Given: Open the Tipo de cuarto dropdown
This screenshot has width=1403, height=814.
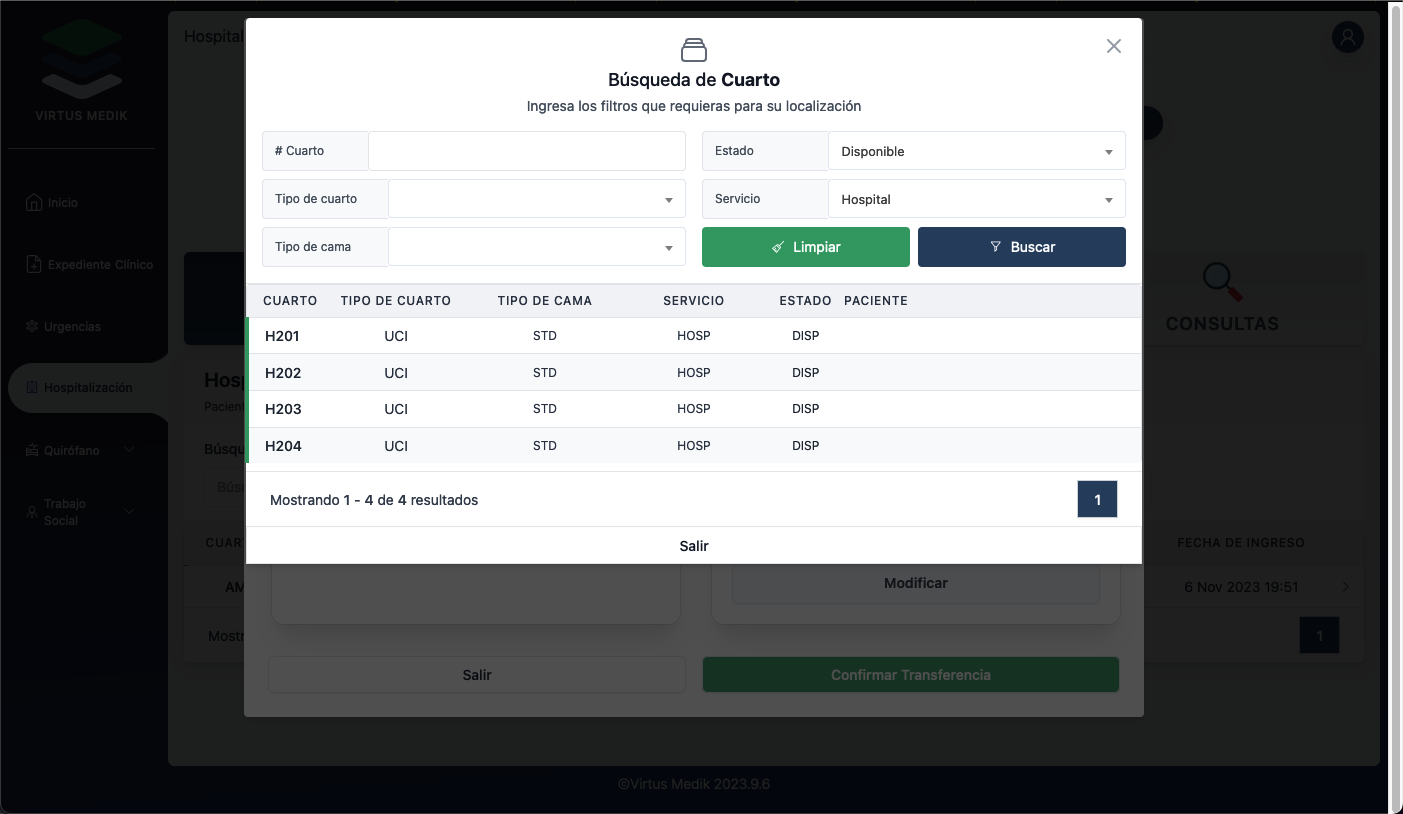Looking at the screenshot, I should tap(536, 199).
